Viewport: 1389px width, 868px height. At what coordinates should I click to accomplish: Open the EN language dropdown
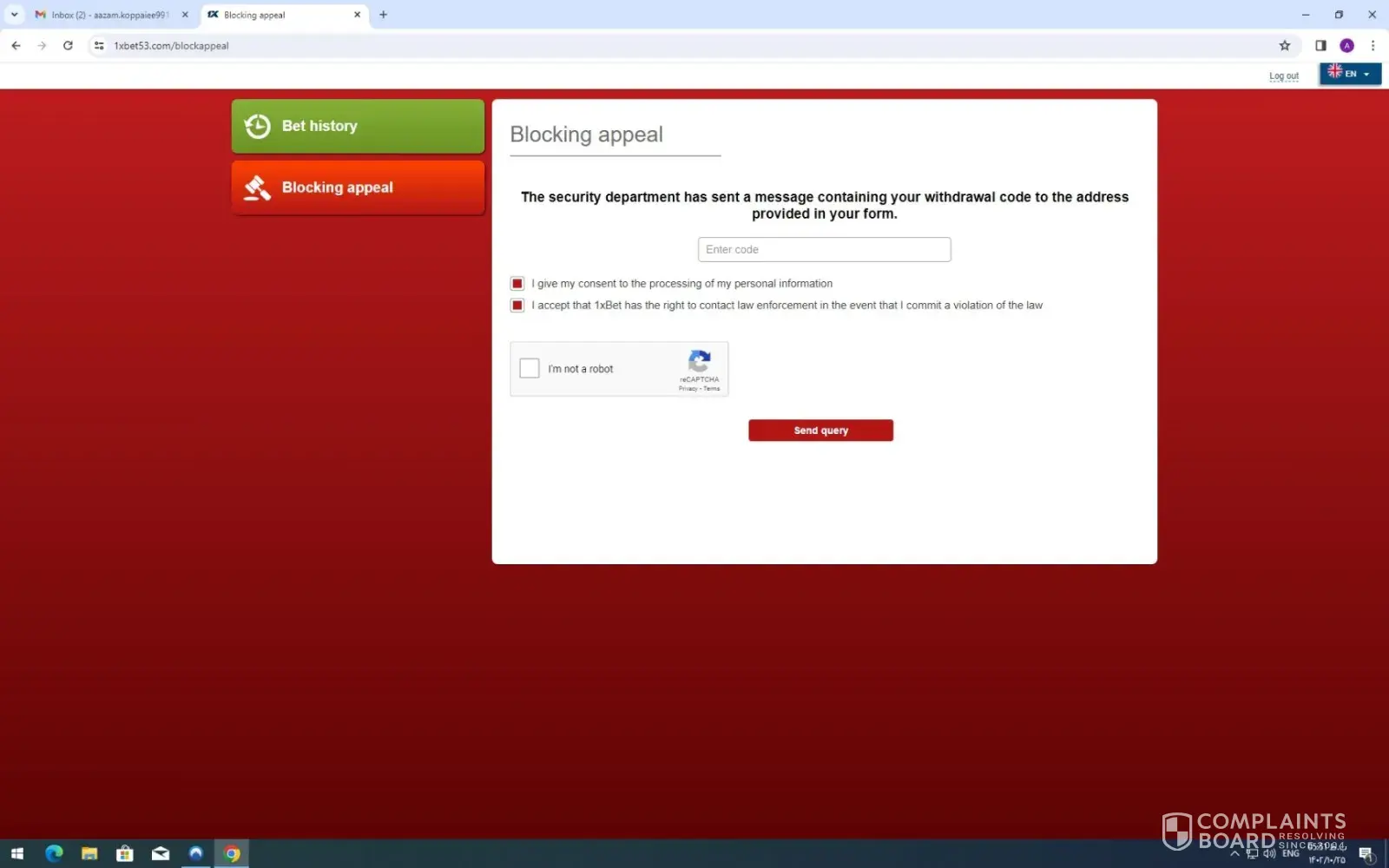(1350, 74)
